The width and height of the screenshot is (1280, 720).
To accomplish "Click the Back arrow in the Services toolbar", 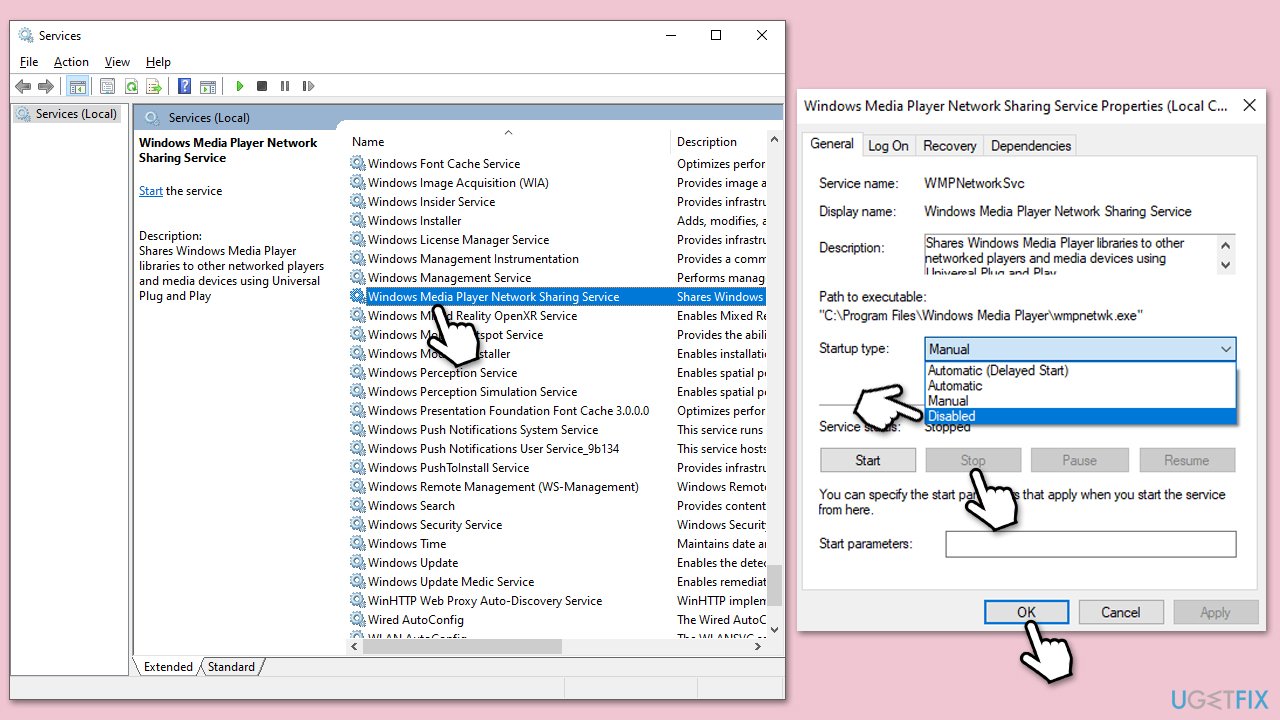I will pyautogui.click(x=22, y=87).
